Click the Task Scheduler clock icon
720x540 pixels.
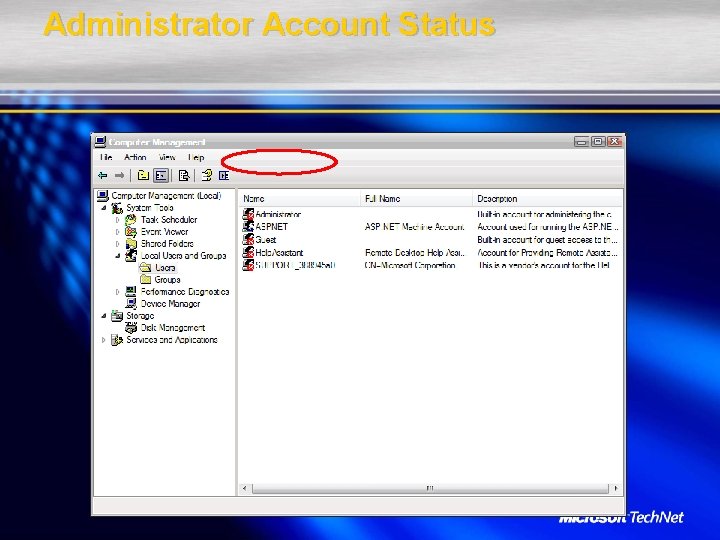[131, 219]
